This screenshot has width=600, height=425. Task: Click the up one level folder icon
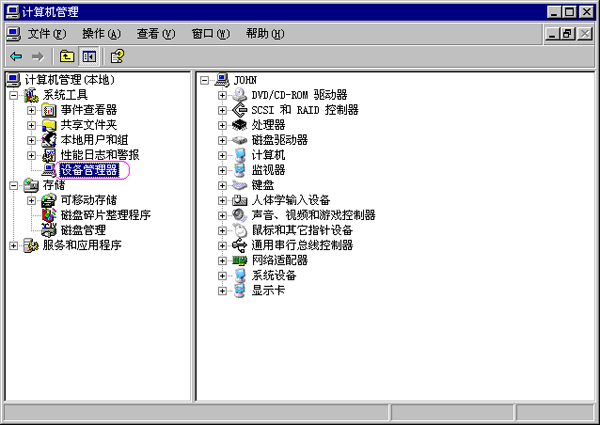click(x=67, y=57)
